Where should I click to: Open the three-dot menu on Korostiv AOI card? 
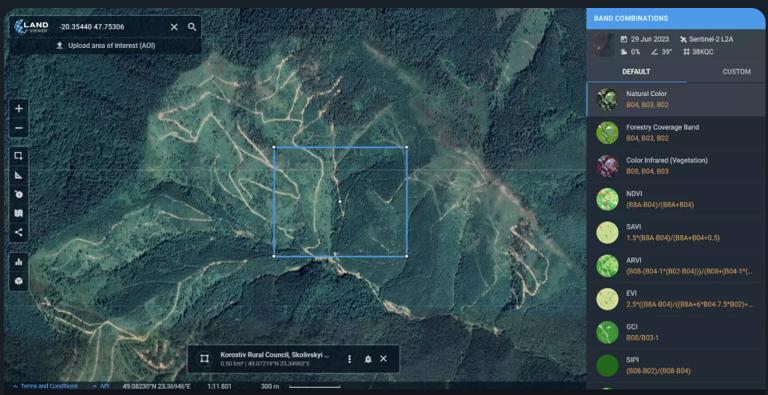point(349,359)
